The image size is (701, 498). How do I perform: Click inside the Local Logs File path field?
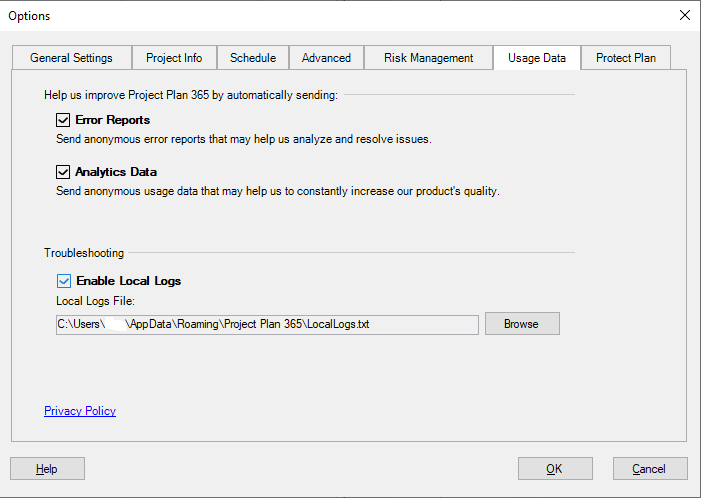coord(267,324)
